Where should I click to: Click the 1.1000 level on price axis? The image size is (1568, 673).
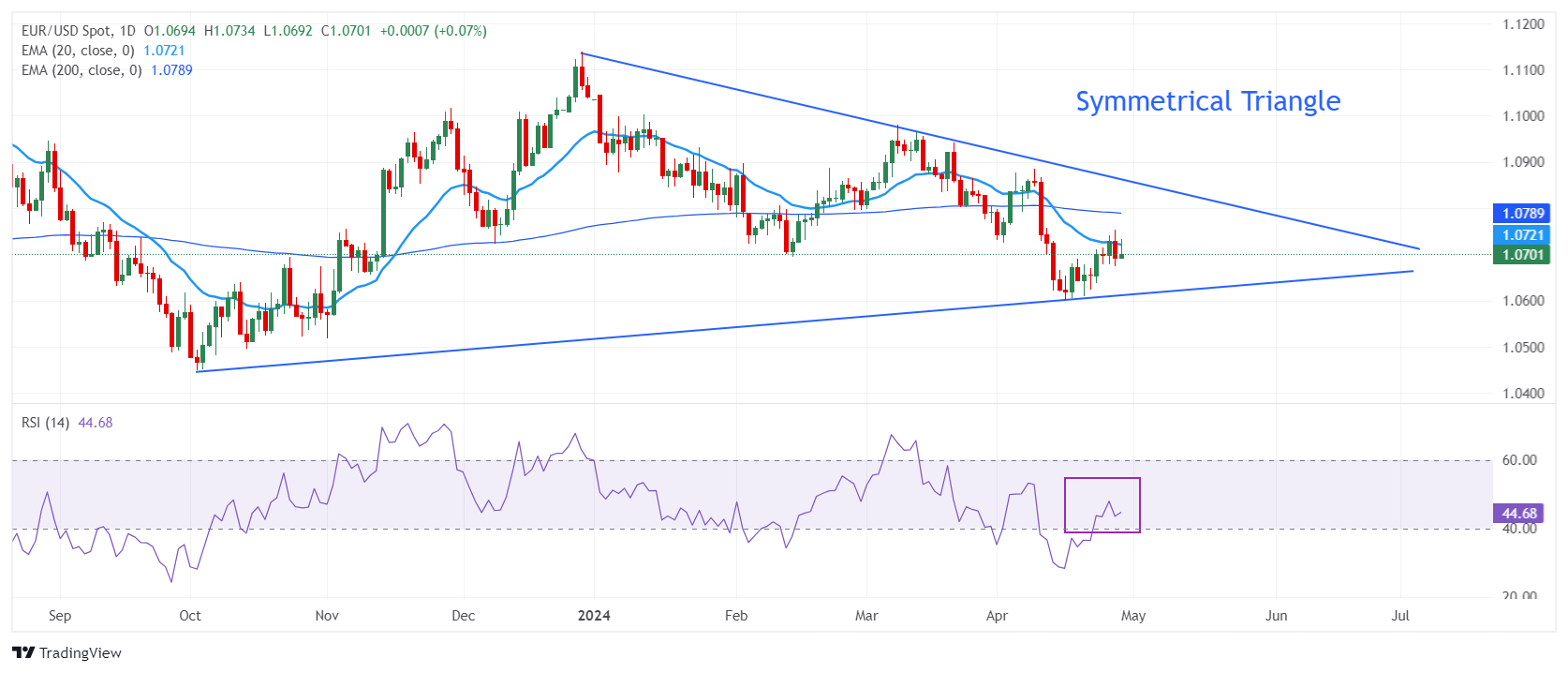1523,116
